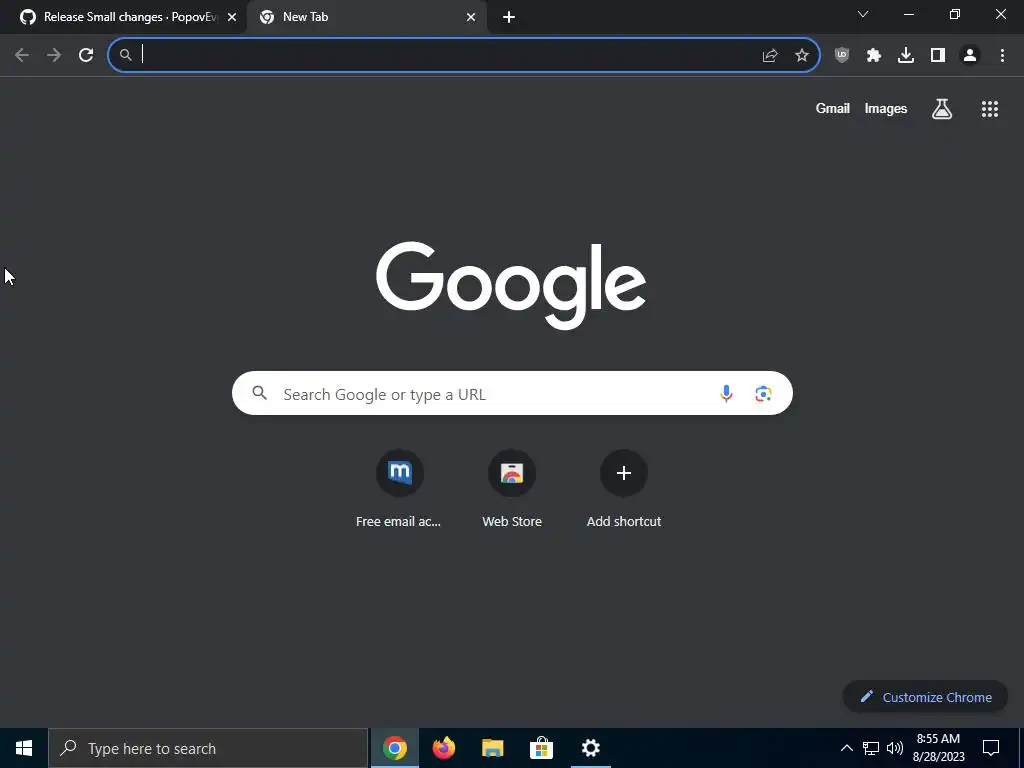1024x768 pixels.
Task: Open the uBlock Origin shield extension
Action: pyautogui.click(x=842, y=56)
